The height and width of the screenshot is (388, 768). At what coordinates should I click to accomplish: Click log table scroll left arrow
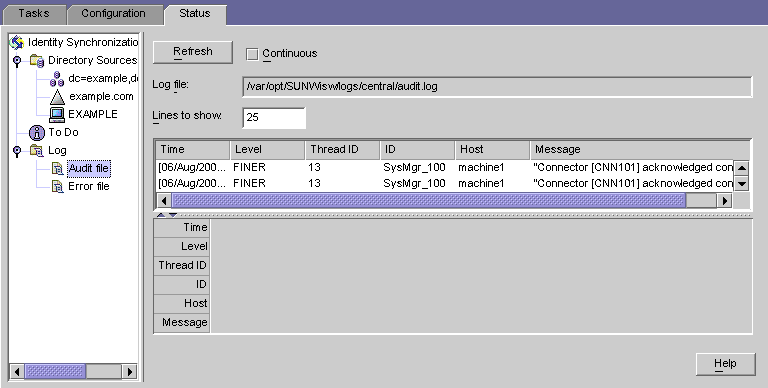[x=164, y=200]
